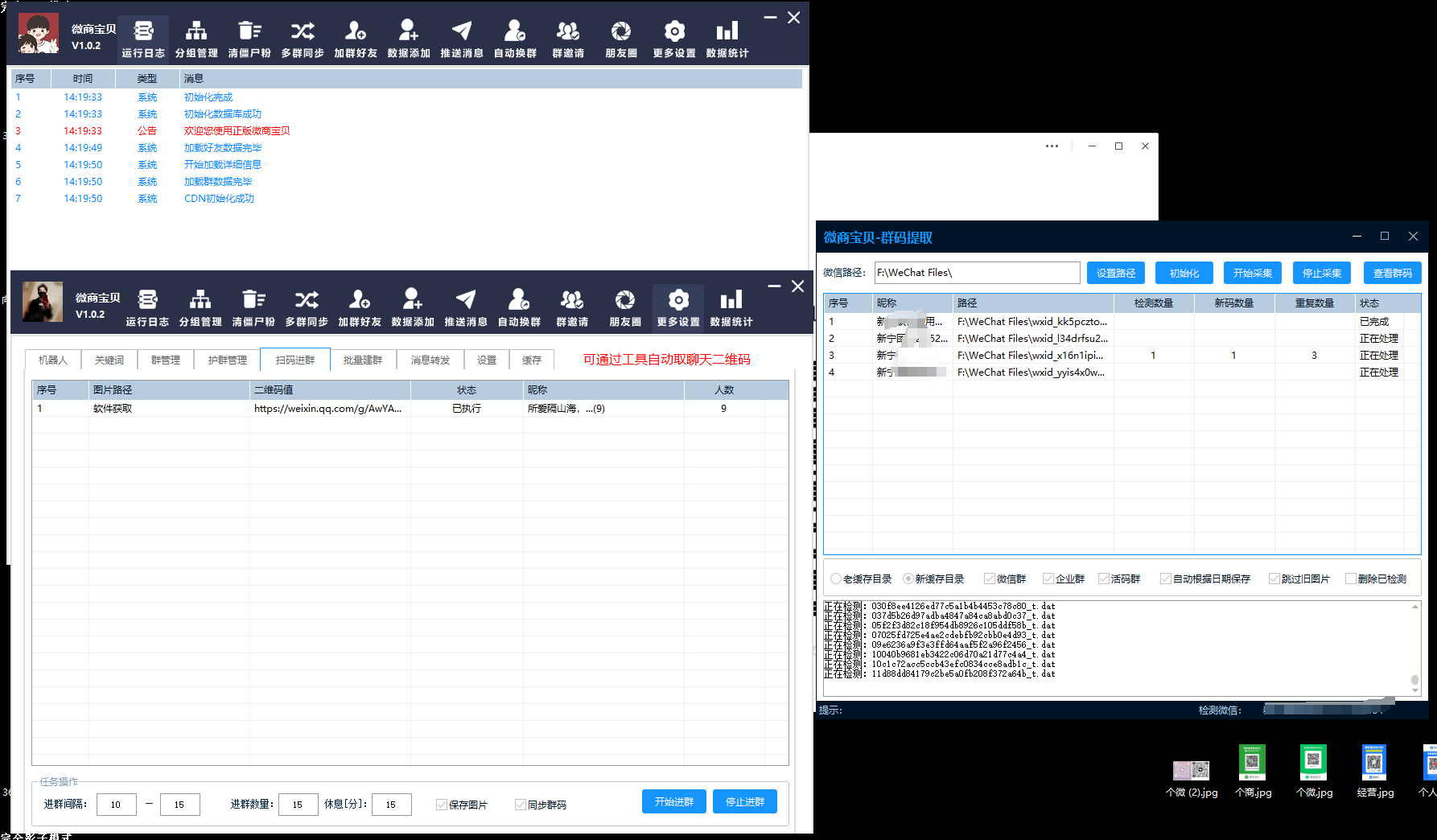Viewport: 1437px width, 840px height.
Task: Open 加群好友 in top window toolbar
Action: point(356,39)
